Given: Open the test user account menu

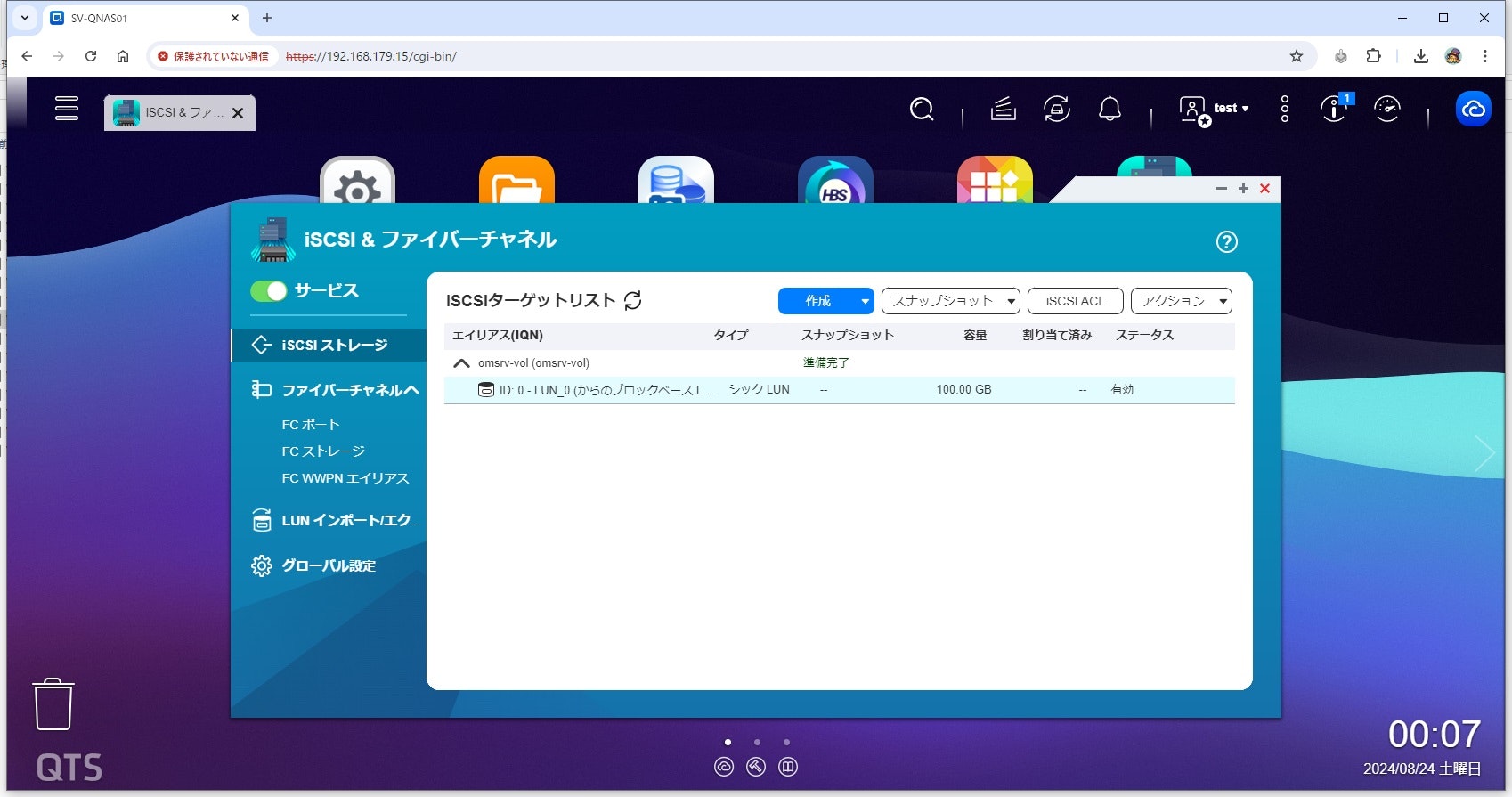Looking at the screenshot, I should pyautogui.click(x=1214, y=110).
